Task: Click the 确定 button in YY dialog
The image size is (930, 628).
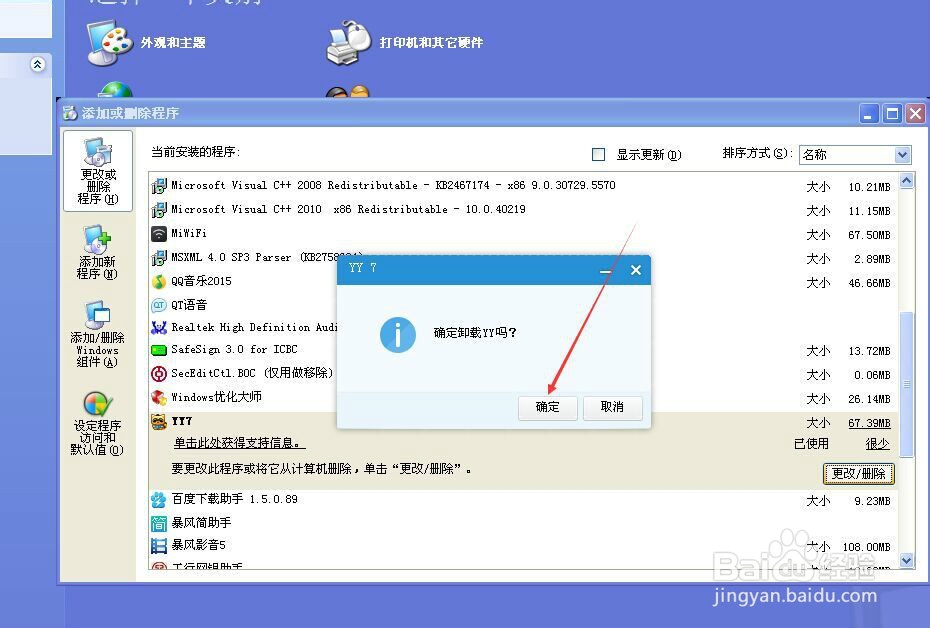Action: tap(547, 407)
